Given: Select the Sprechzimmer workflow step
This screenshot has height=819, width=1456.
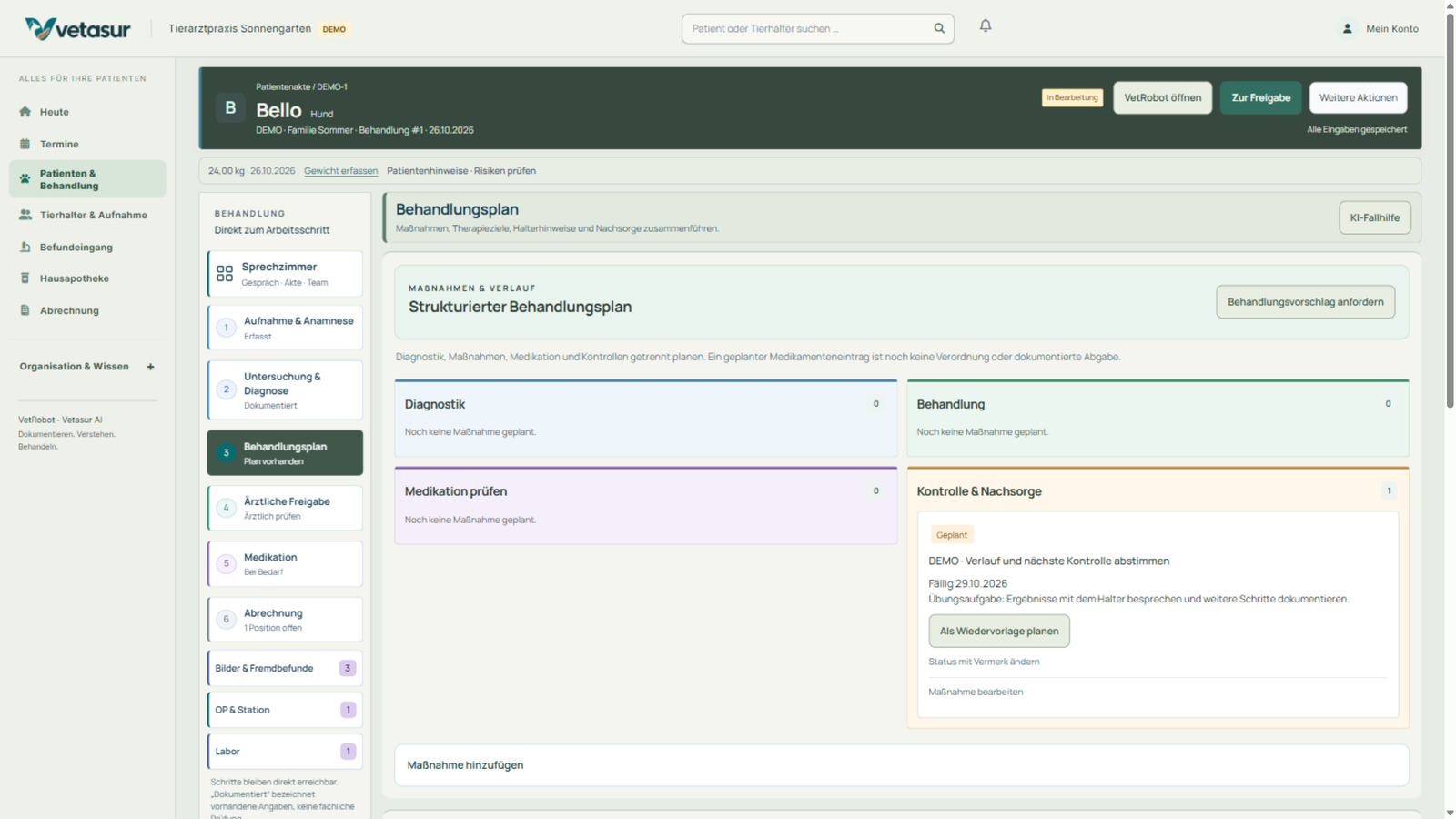Looking at the screenshot, I should point(285,274).
